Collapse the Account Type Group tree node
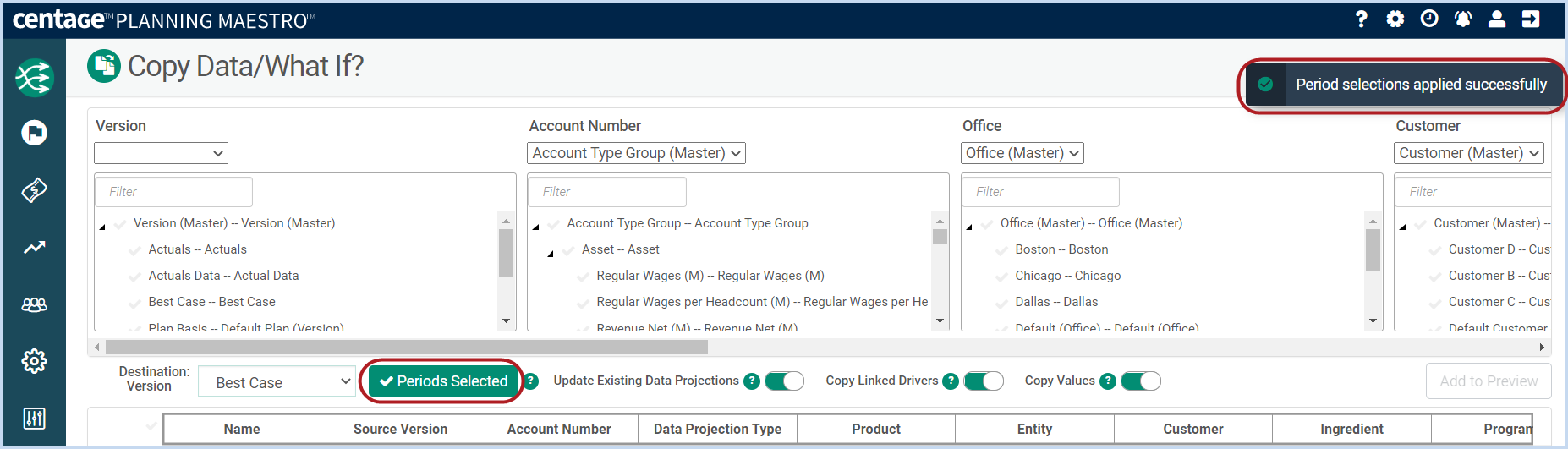This screenshot has width=1568, height=449. (535, 226)
